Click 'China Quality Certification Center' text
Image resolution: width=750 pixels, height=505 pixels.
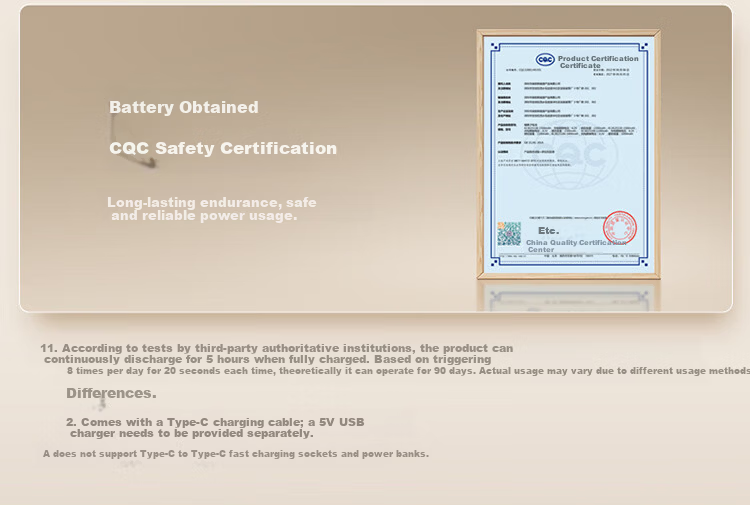click(x=576, y=246)
